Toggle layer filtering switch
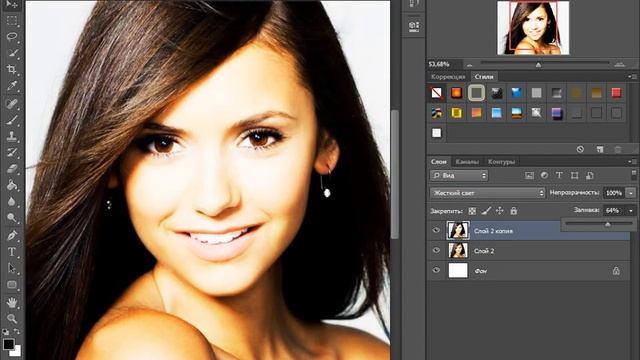This screenshot has width=640, height=360. [x=633, y=175]
